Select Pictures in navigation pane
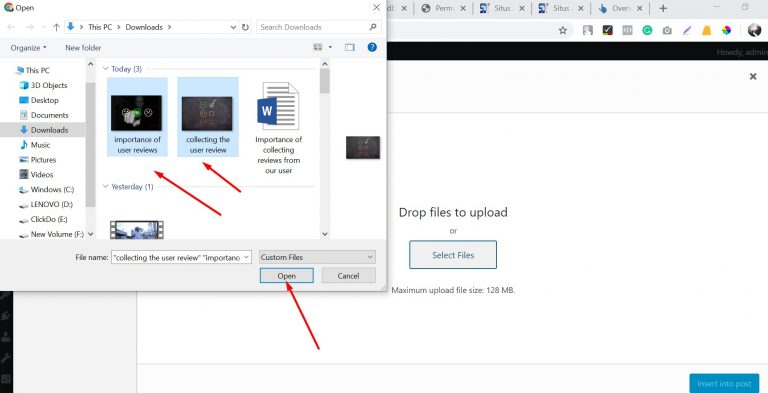The image size is (768, 393). click(38, 160)
